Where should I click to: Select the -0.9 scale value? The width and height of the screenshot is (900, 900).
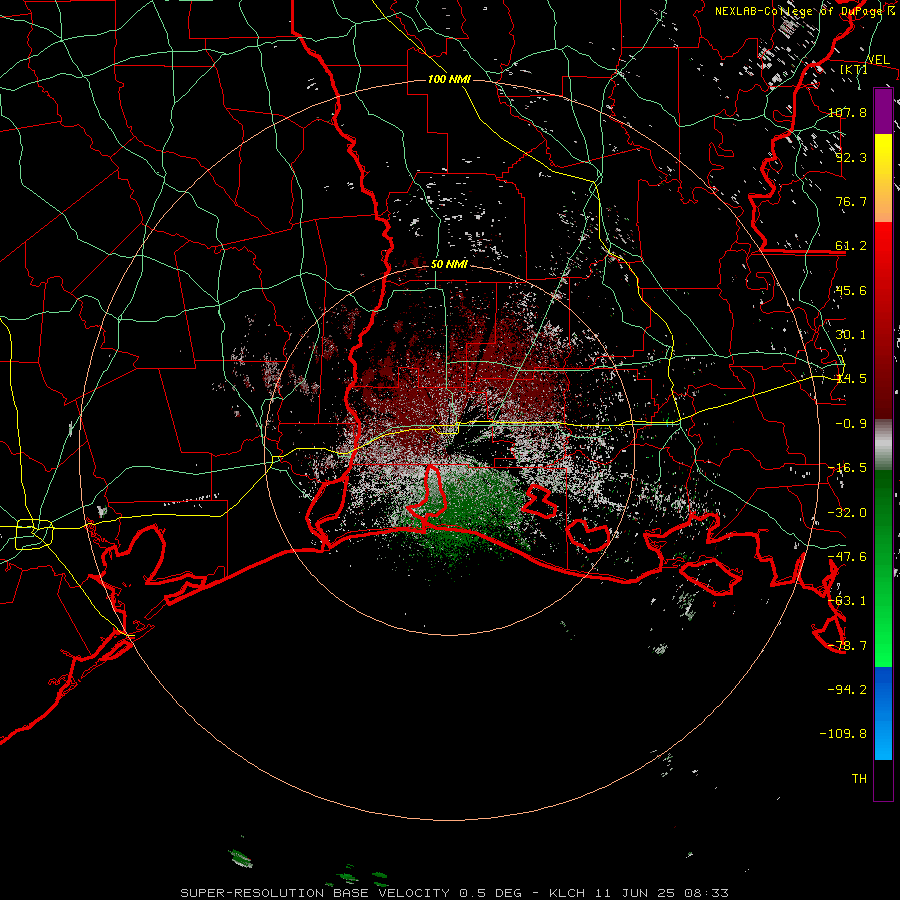click(x=851, y=424)
